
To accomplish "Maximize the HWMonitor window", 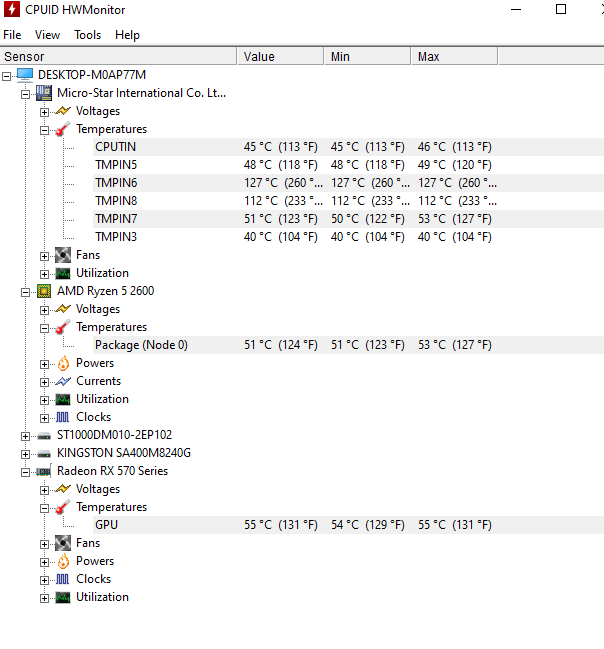I will pos(561,9).
